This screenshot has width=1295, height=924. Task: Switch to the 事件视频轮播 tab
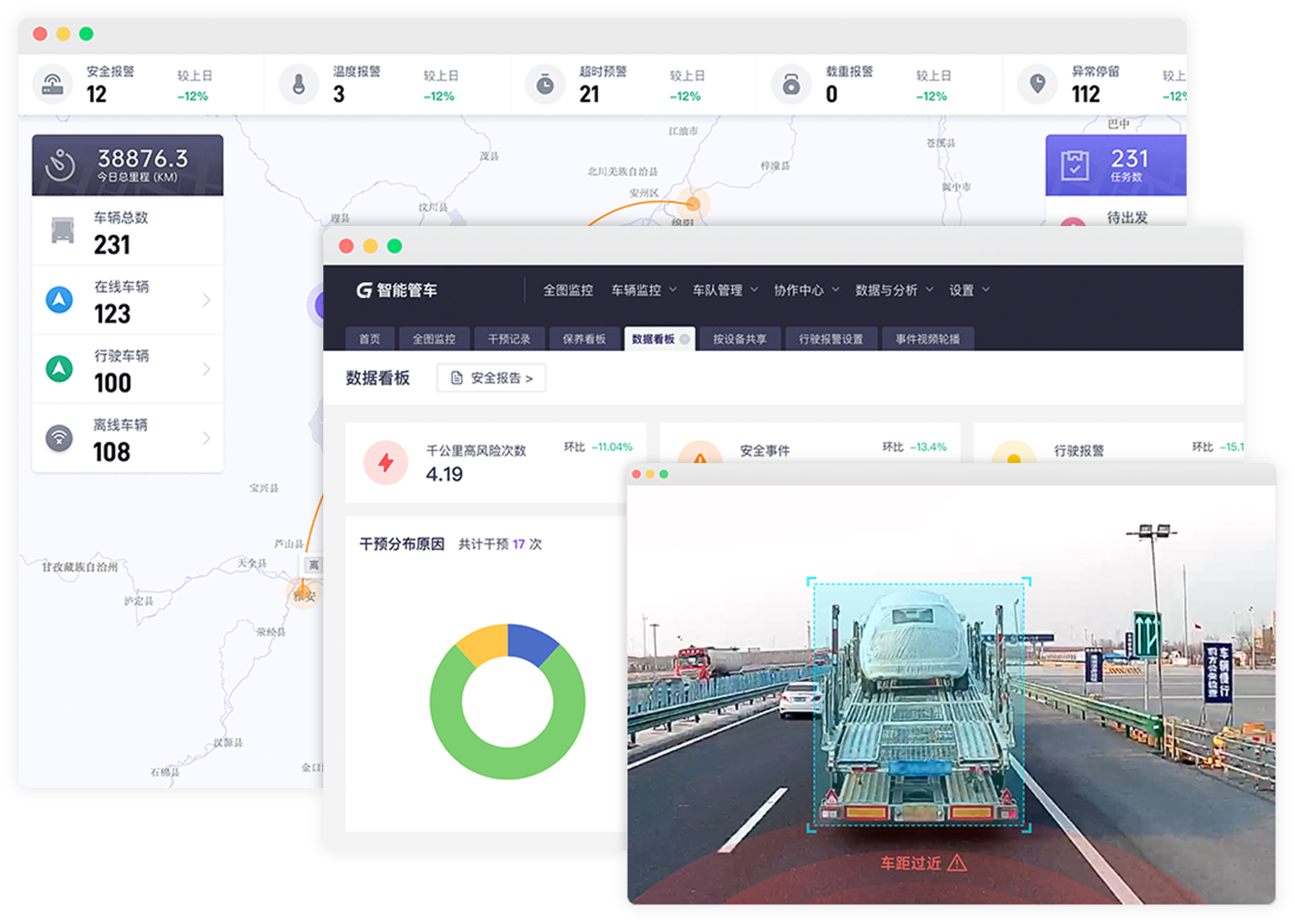[928, 340]
